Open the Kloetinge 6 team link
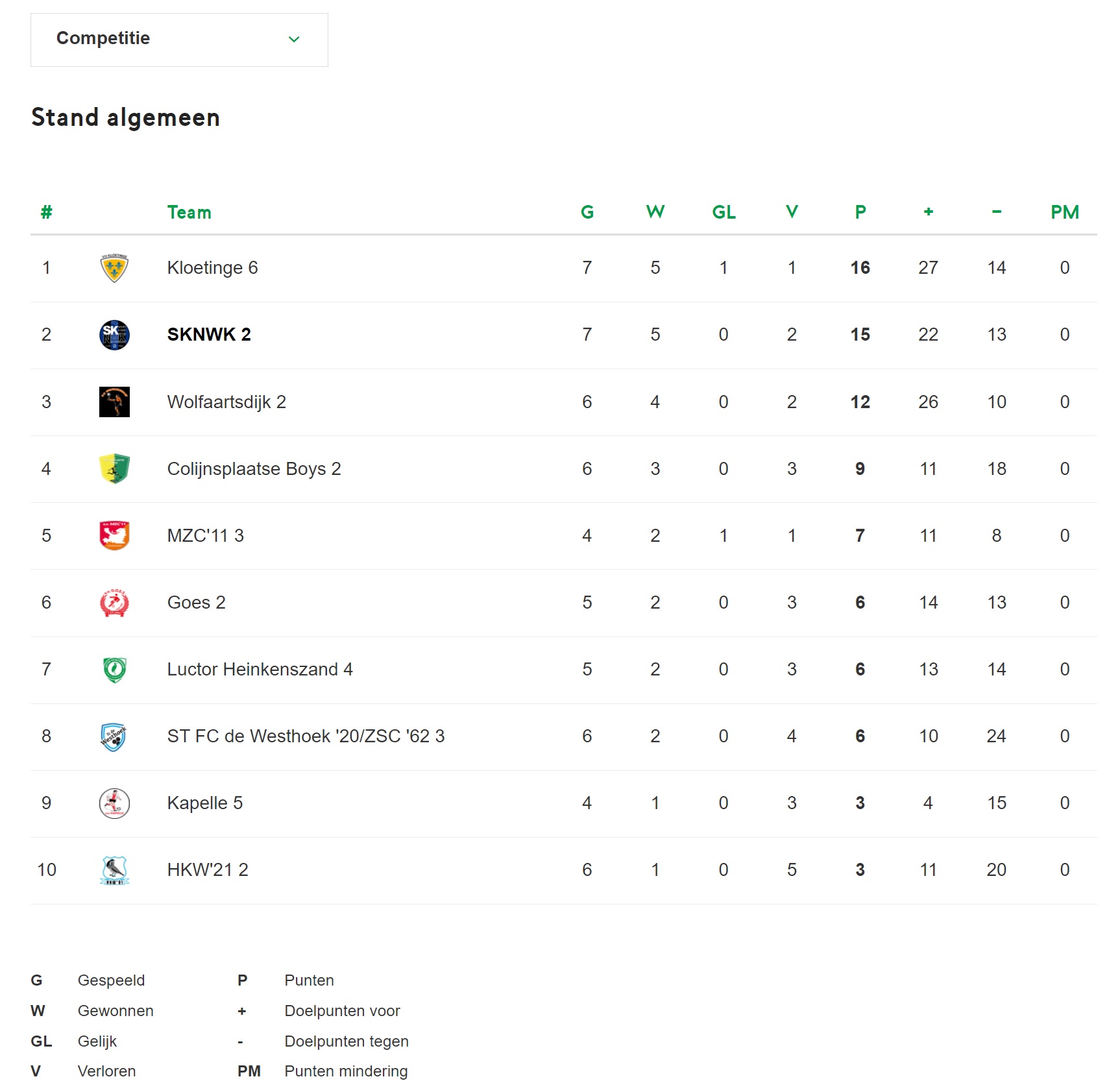1120x1092 pixels. 212,268
